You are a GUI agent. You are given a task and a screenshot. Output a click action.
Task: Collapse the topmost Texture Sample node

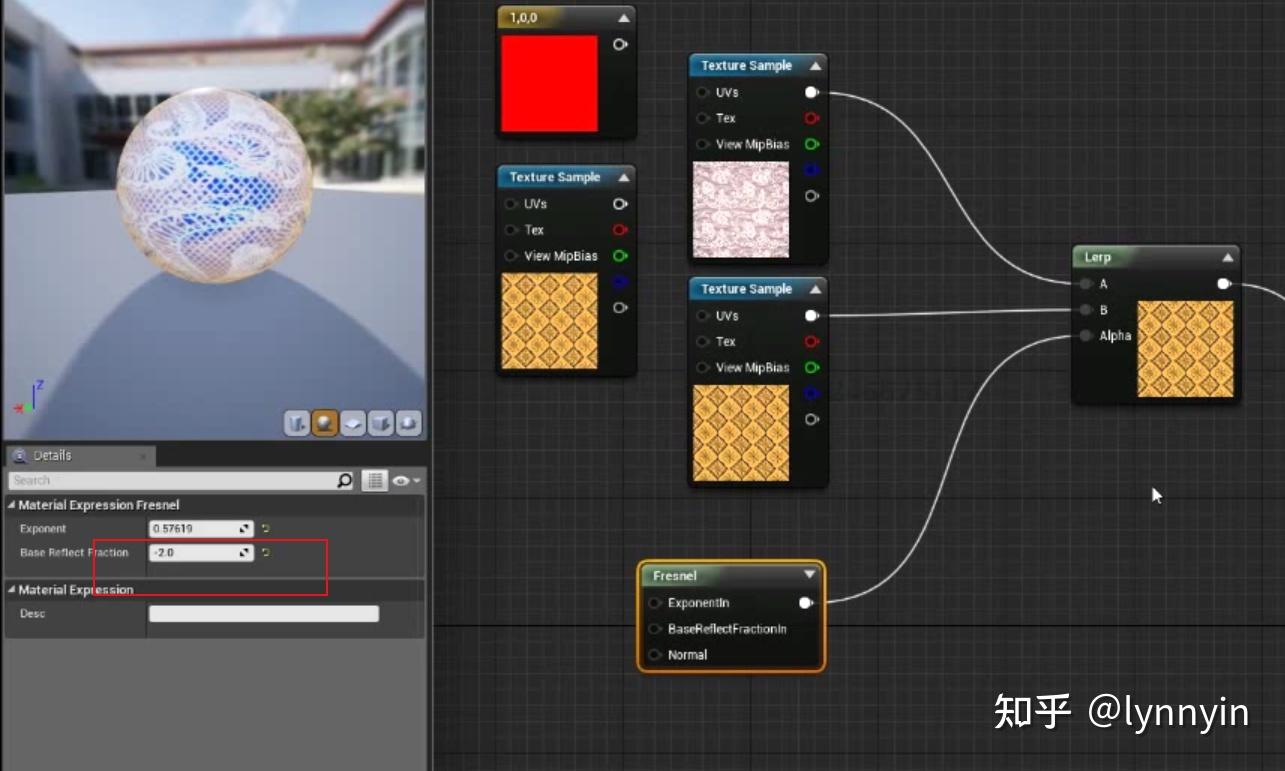[815, 65]
